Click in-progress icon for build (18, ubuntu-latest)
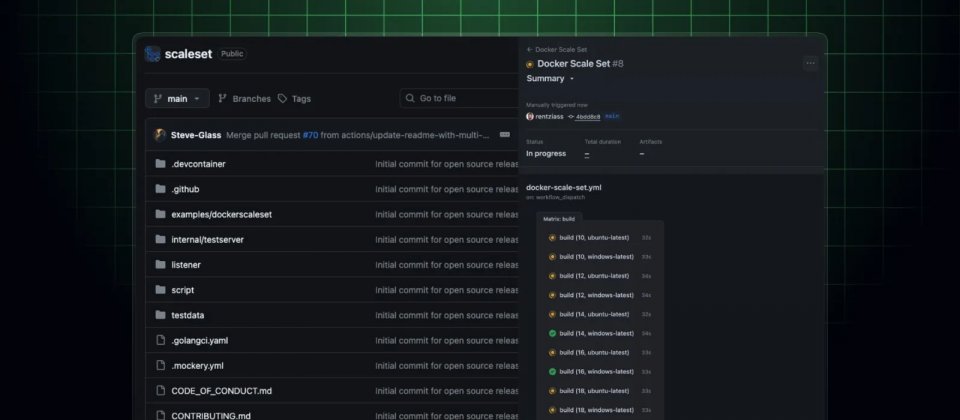This screenshot has height=420, width=960. pyautogui.click(x=552, y=391)
